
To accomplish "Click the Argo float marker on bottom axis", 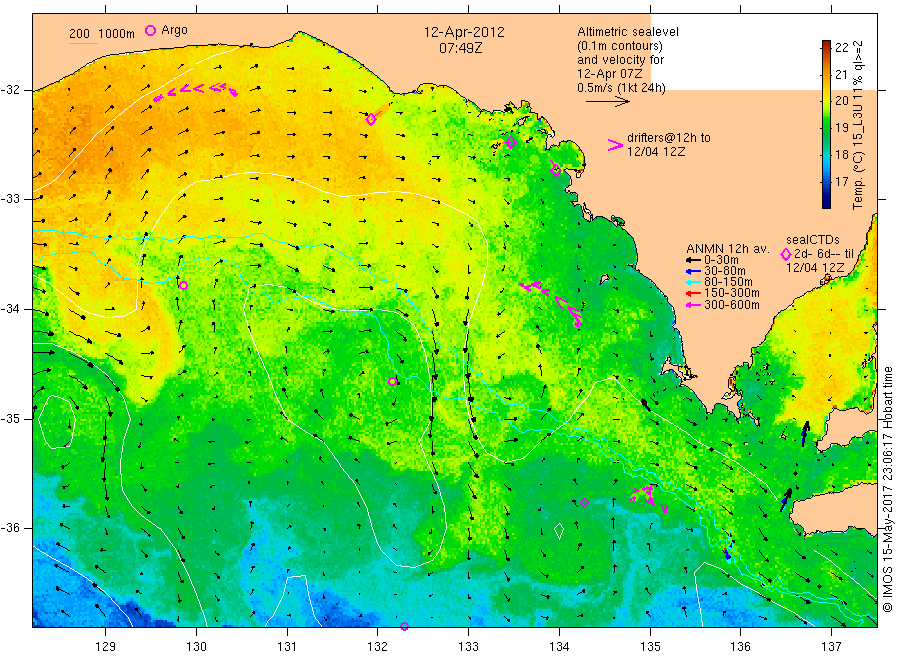I will pyautogui.click(x=404, y=627).
